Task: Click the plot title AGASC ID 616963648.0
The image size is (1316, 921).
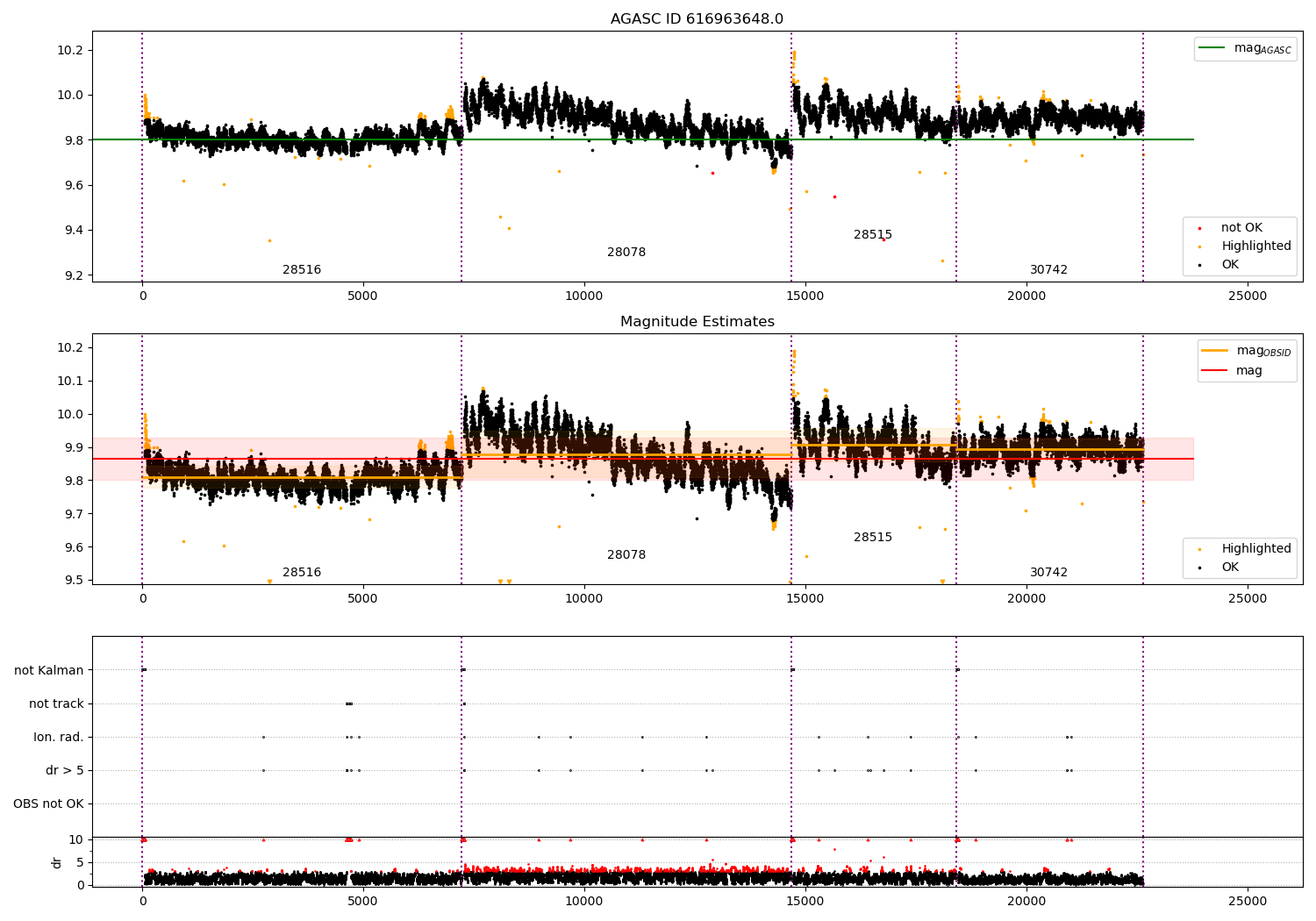Action: coord(697,19)
